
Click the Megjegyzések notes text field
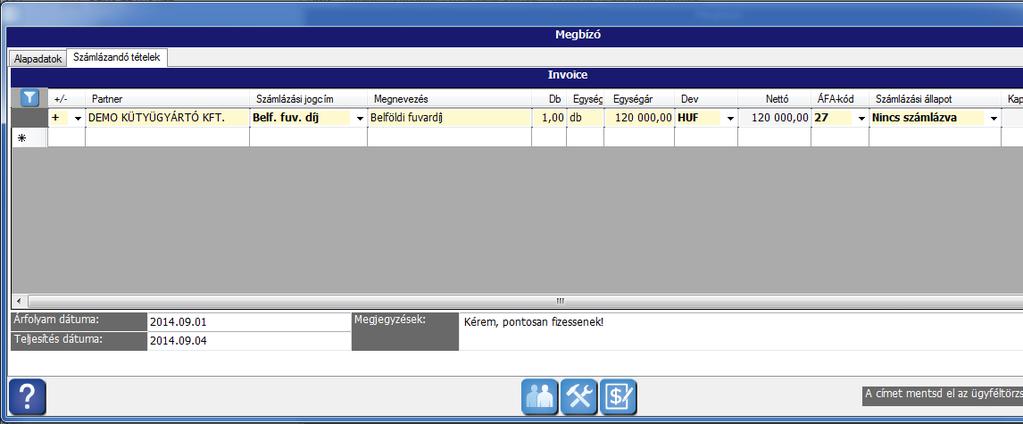pos(741,331)
